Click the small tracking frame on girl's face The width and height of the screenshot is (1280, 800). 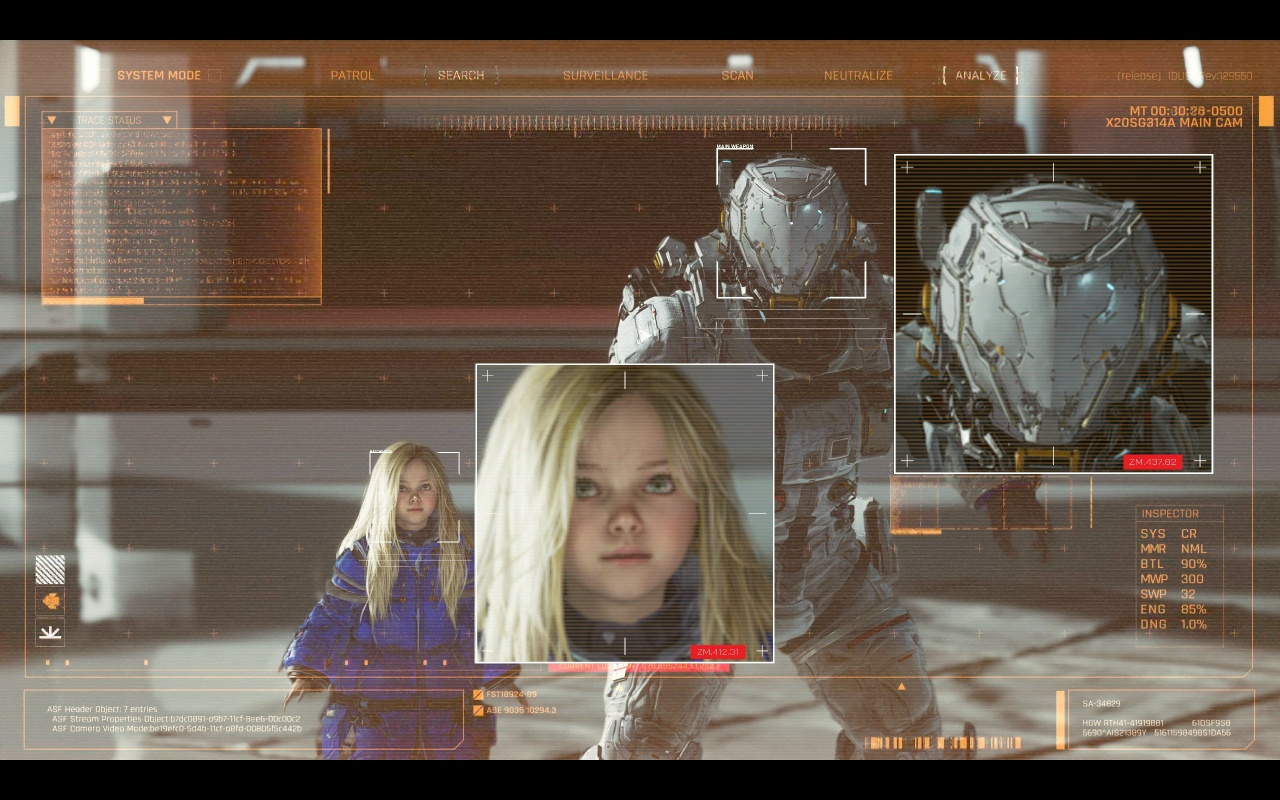pyautogui.click(x=415, y=497)
